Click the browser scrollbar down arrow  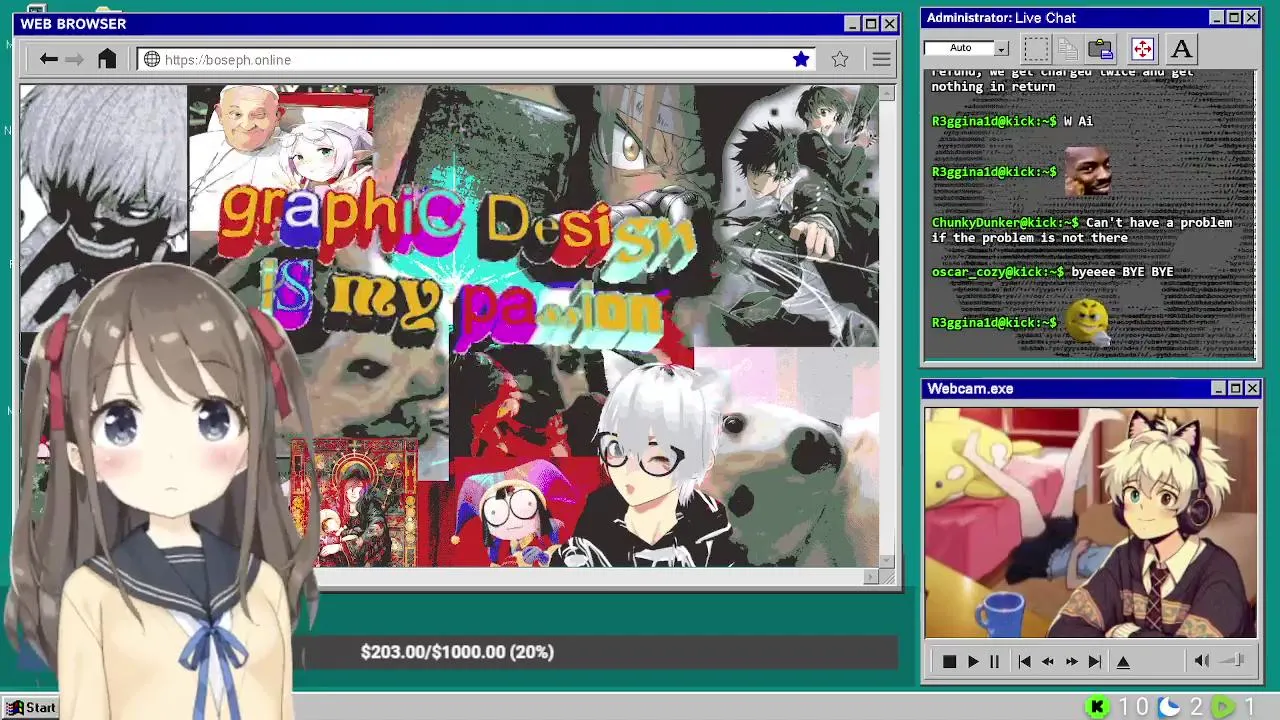887,562
